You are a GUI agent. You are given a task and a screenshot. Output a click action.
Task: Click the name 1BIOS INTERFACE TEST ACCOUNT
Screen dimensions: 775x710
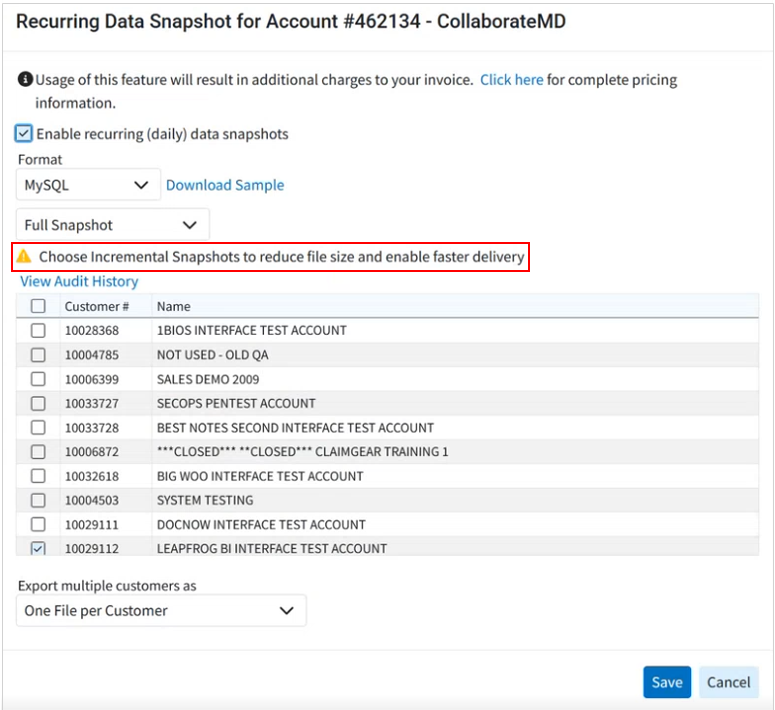[x=252, y=330]
